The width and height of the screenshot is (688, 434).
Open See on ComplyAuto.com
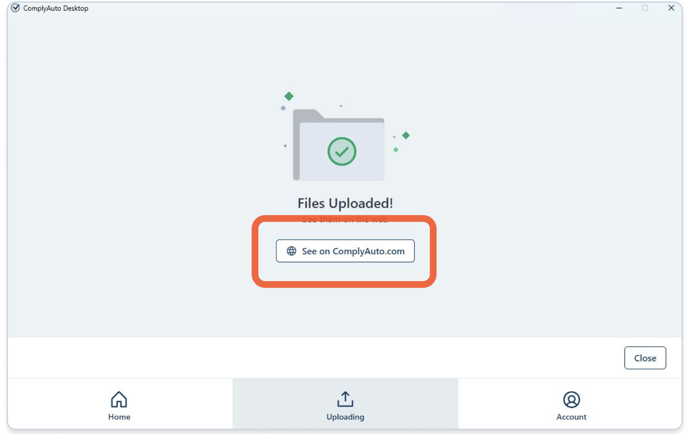[353, 251]
